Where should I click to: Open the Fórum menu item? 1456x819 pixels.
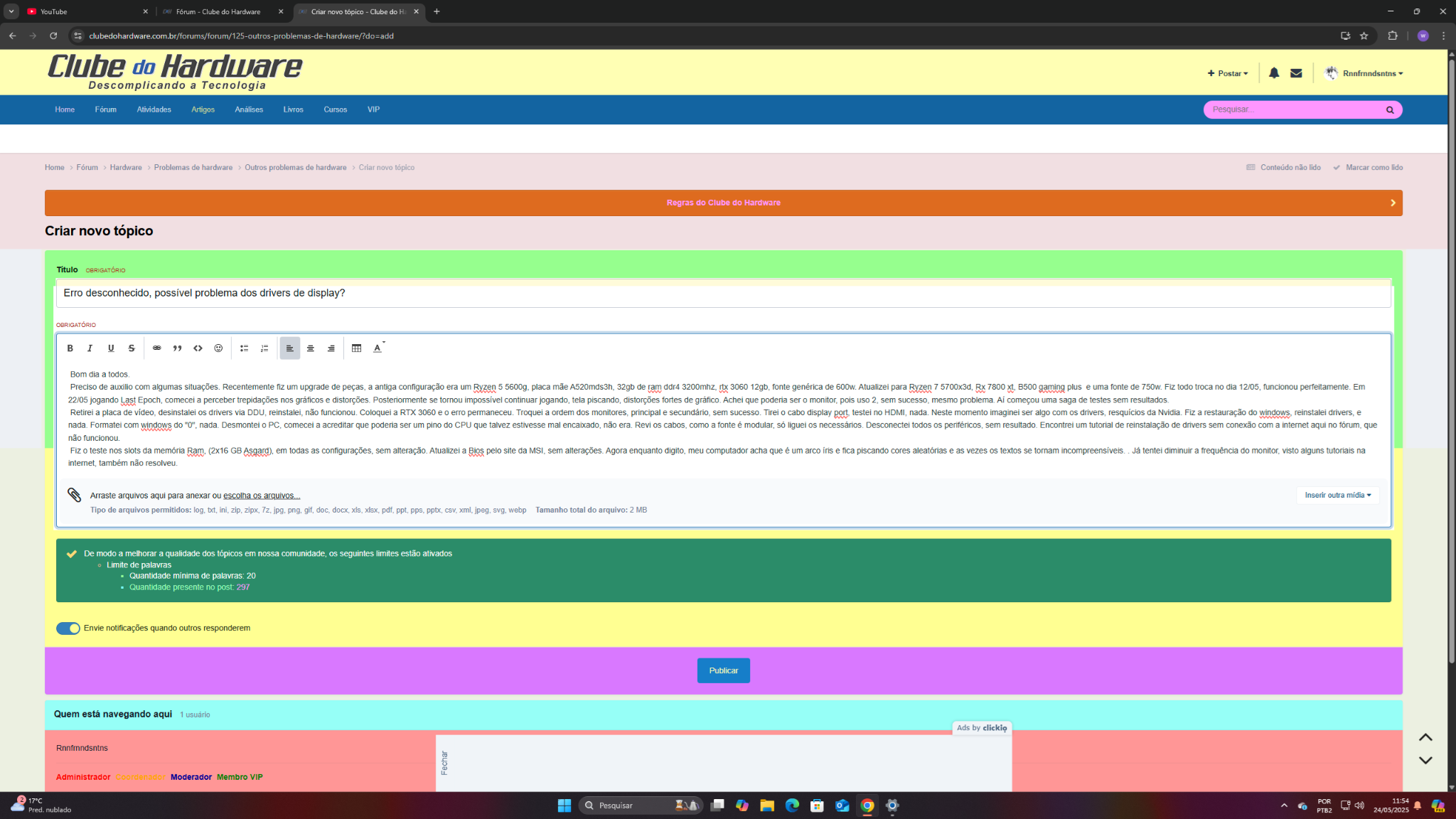(x=105, y=109)
